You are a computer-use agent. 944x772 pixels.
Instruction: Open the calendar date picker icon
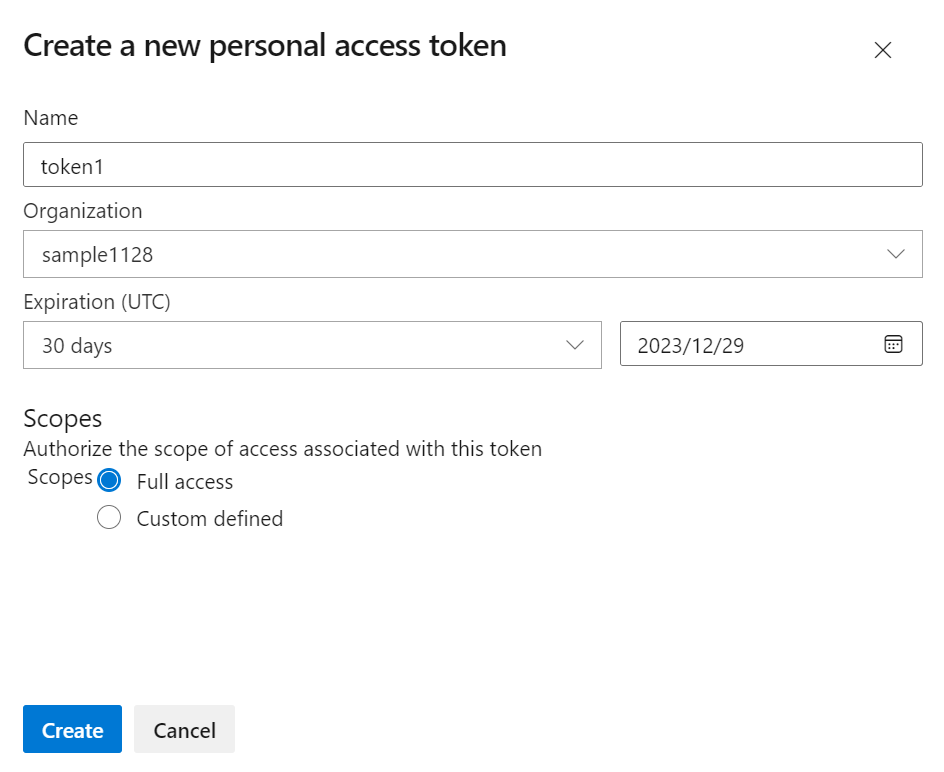point(893,345)
